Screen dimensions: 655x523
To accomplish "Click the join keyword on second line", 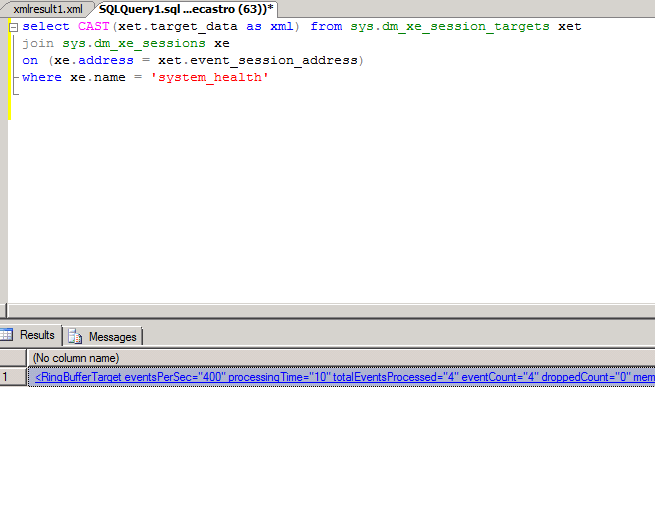I will coord(38,44).
